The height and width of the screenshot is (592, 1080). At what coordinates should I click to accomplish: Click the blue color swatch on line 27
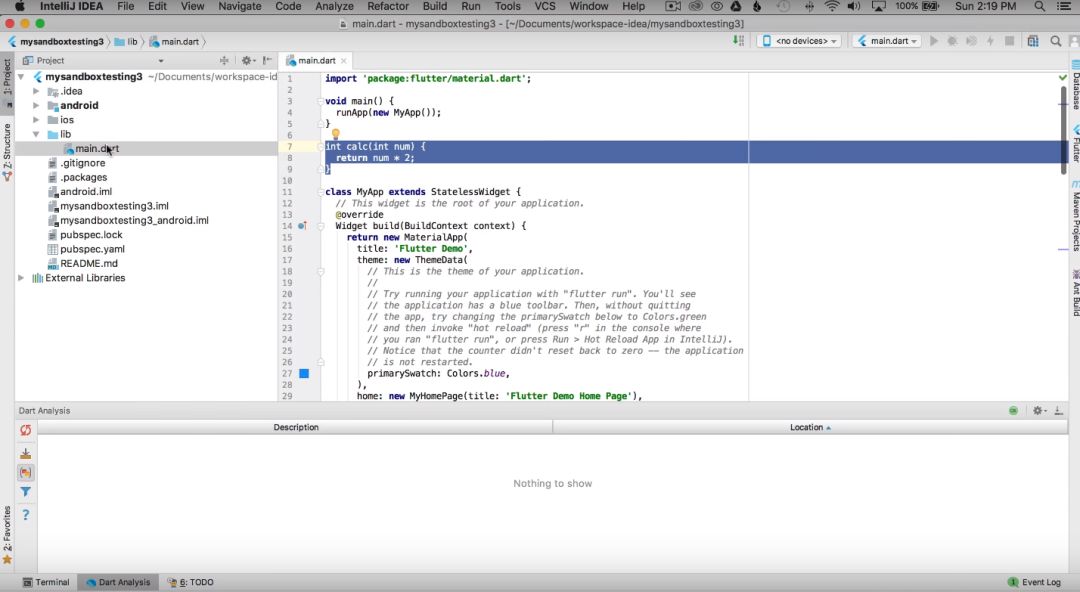(x=304, y=374)
